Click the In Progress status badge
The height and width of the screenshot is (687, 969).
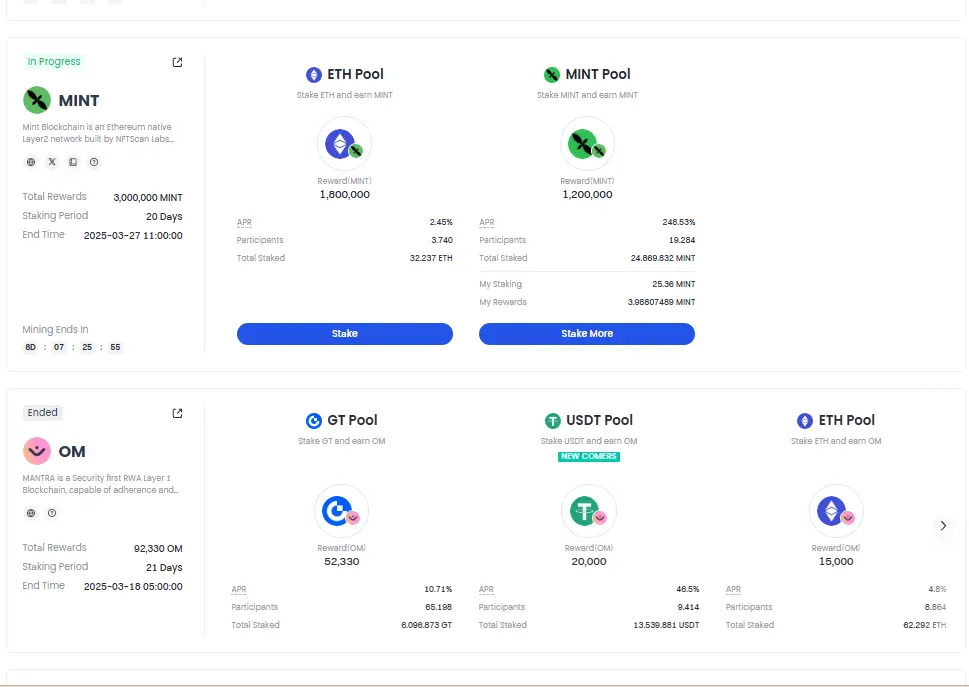tap(54, 61)
